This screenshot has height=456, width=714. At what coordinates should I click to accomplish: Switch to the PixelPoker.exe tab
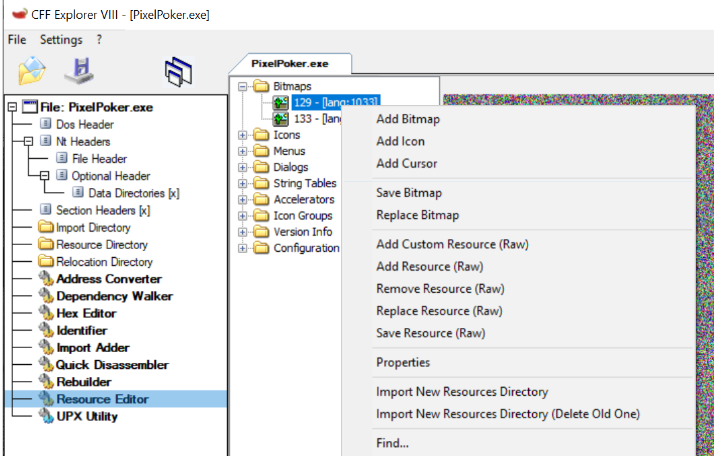click(290, 64)
